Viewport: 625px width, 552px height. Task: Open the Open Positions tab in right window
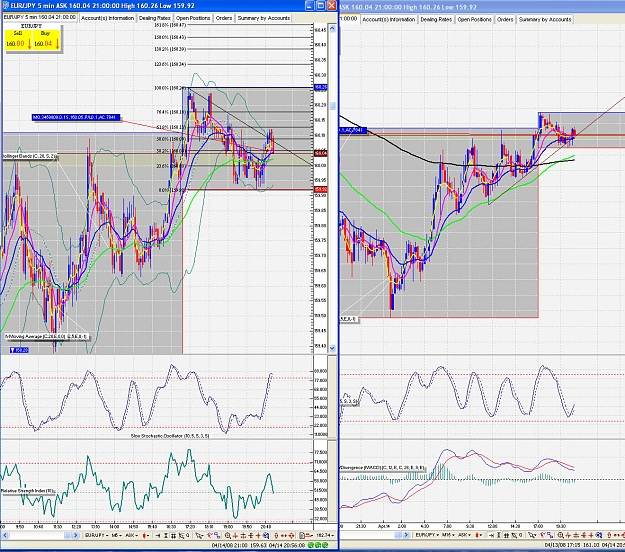coord(474,19)
